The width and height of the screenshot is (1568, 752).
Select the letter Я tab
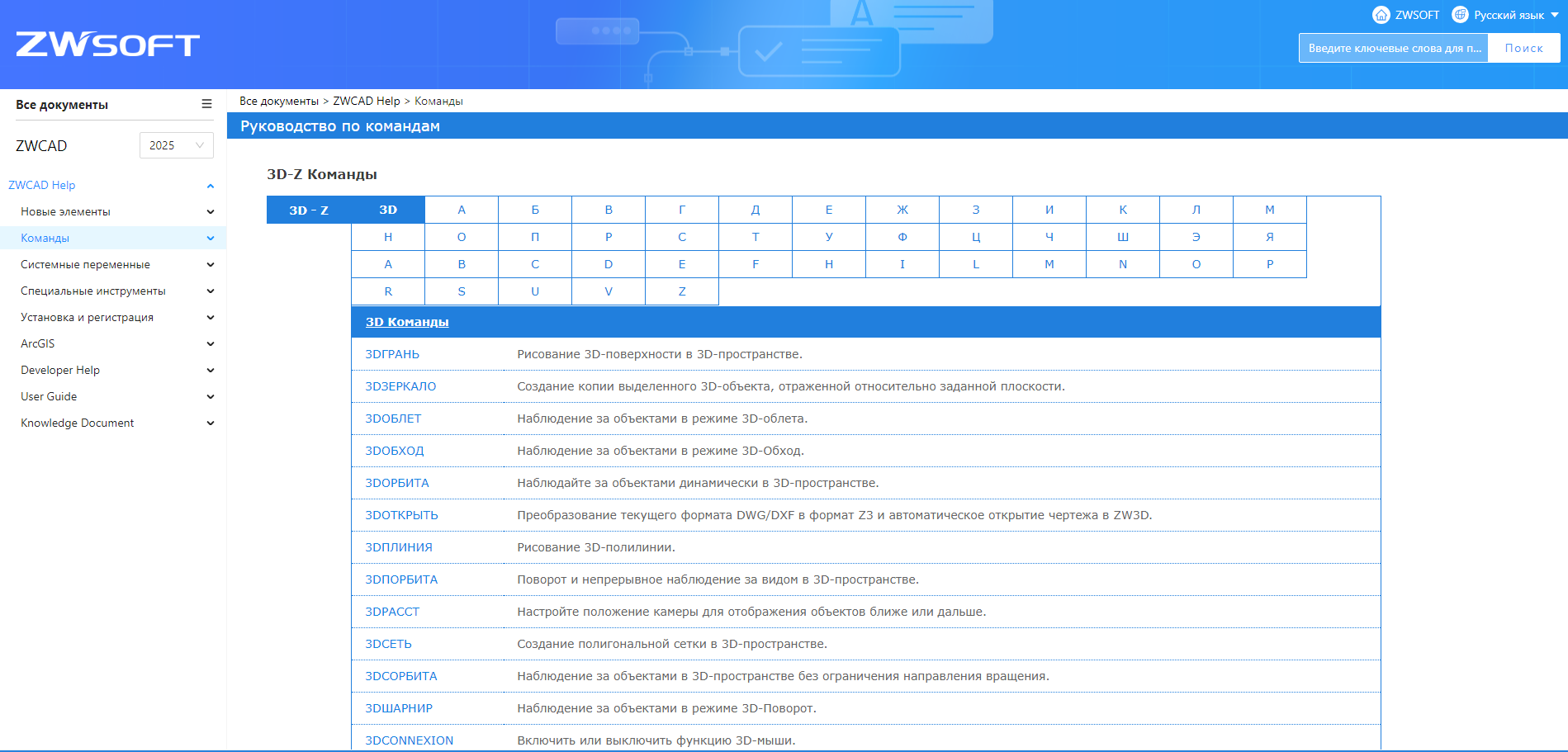(1270, 237)
